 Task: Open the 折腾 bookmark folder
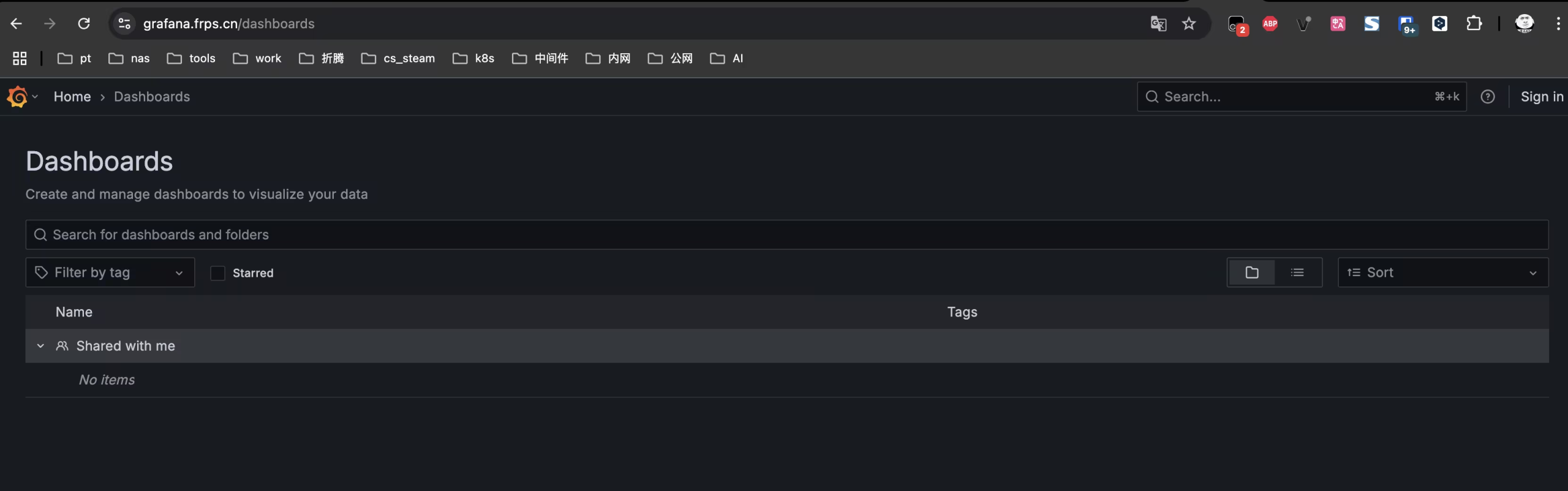pos(322,58)
